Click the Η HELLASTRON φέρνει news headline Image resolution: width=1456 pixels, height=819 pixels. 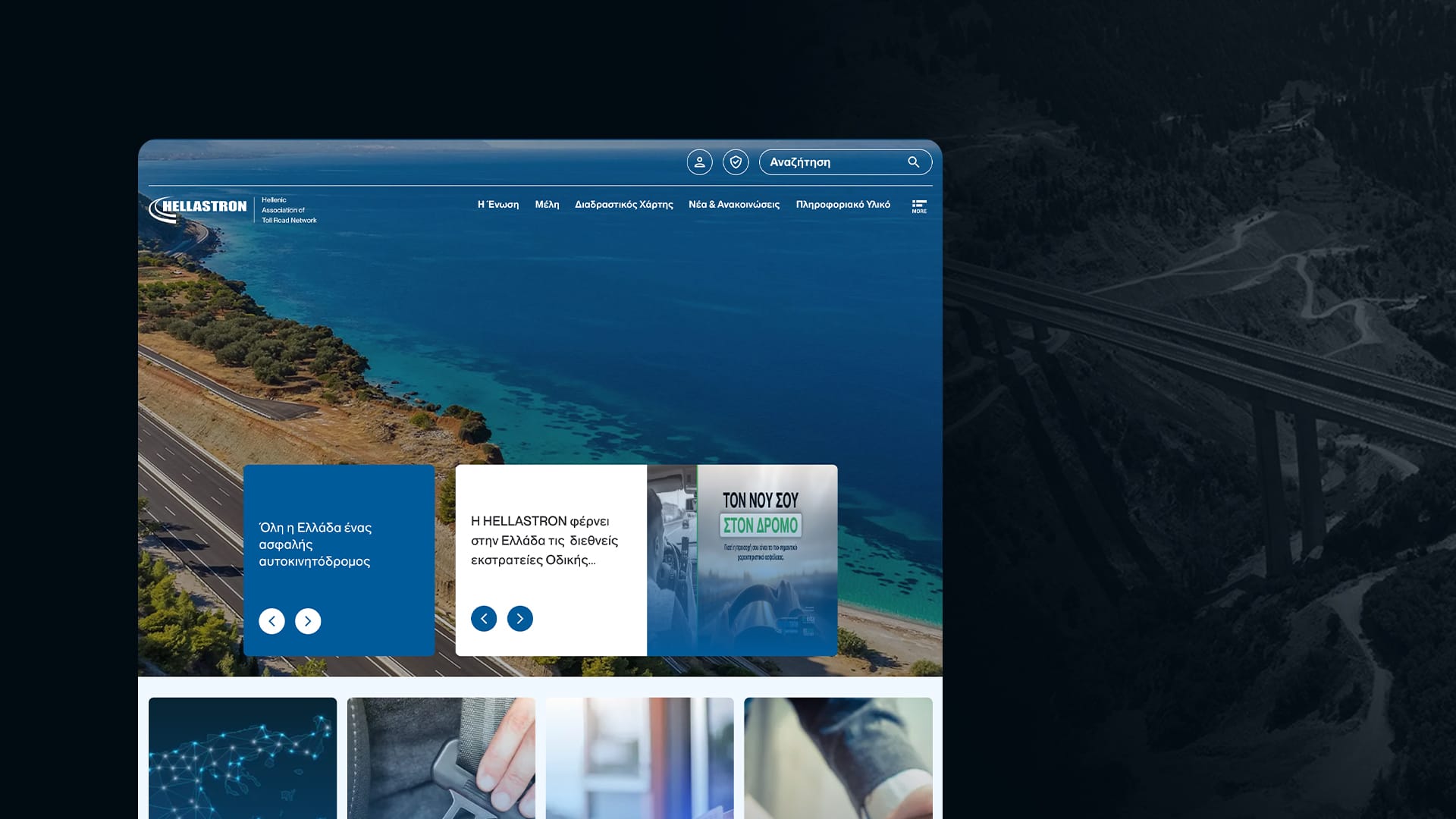point(544,541)
